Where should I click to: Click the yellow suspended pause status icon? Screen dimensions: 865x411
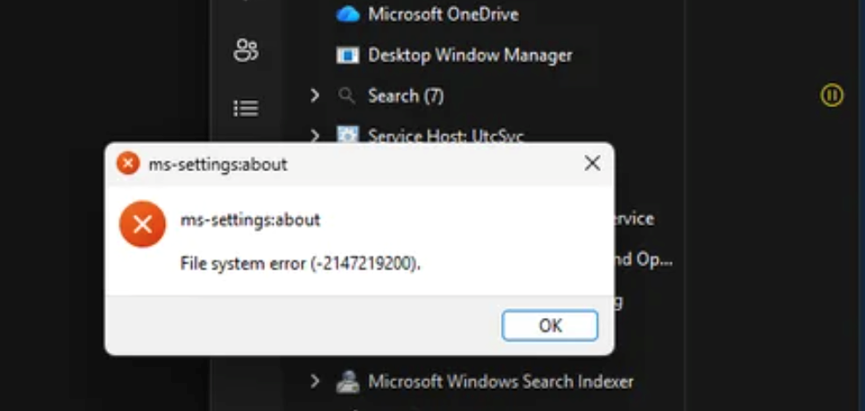click(x=831, y=95)
